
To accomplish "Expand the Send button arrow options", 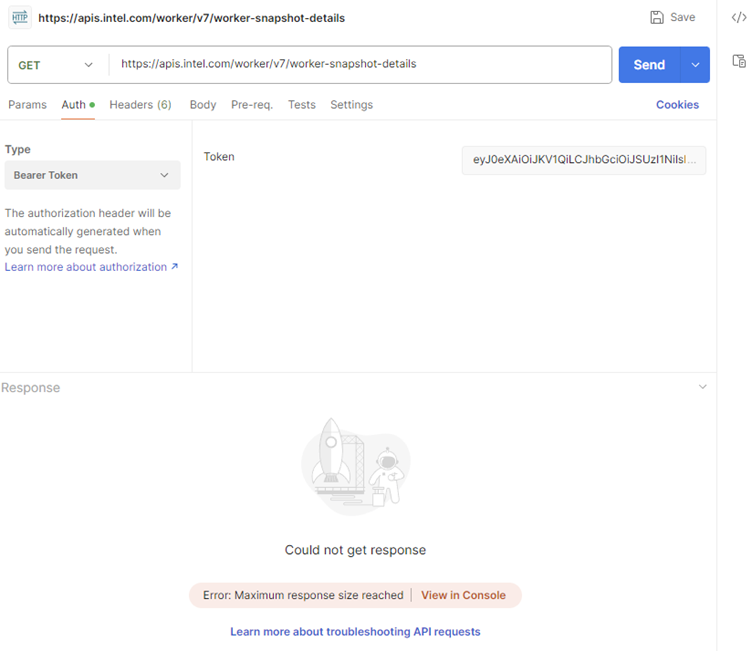I will [695, 65].
